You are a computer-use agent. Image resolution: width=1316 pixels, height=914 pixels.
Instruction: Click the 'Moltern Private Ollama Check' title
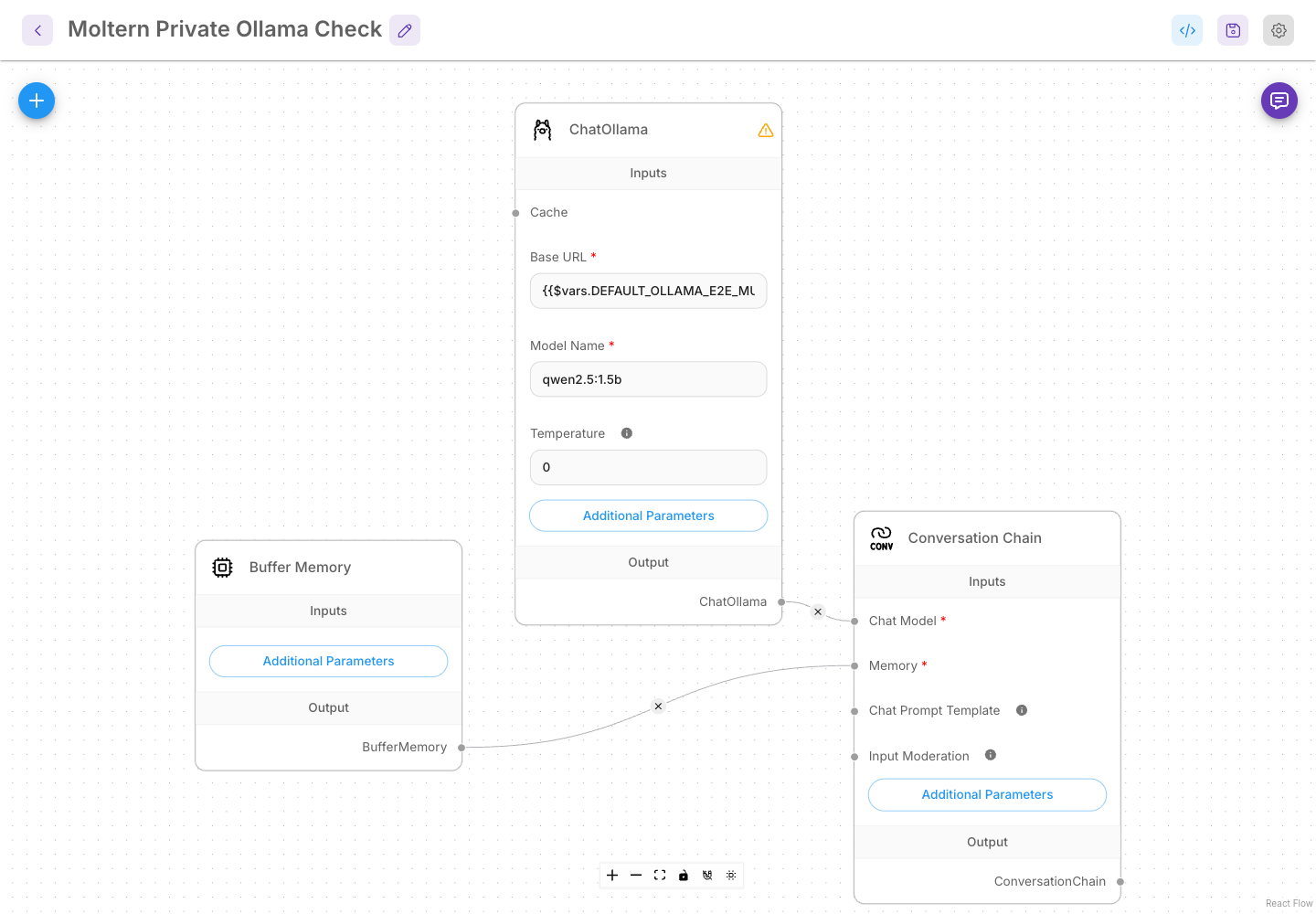tap(225, 29)
